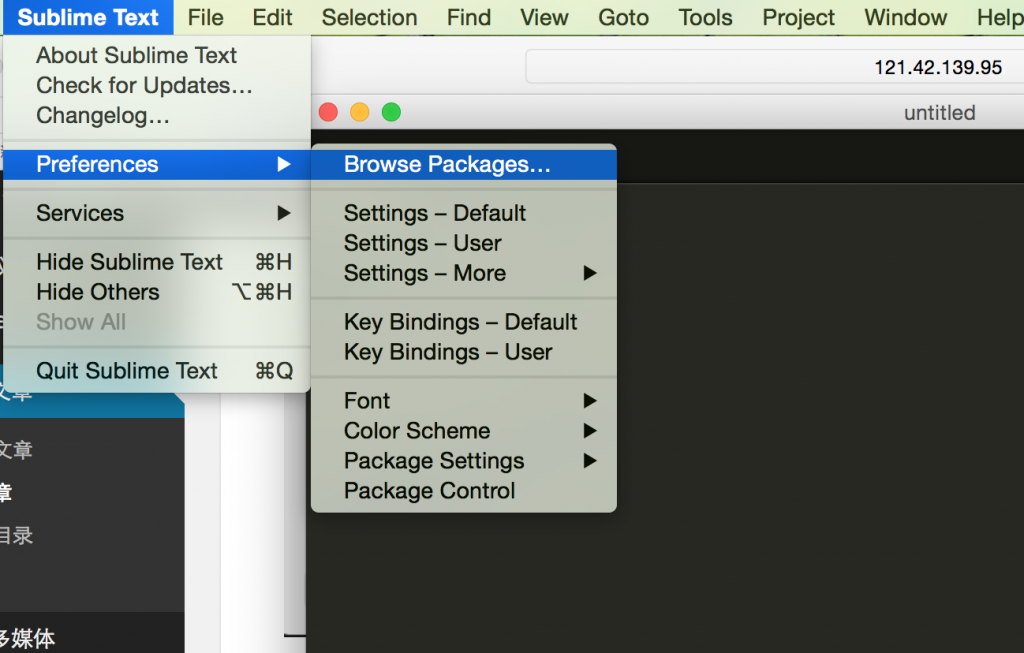Image resolution: width=1024 pixels, height=653 pixels.
Task: Expand the Color Scheme submenu
Action: [x=464, y=431]
